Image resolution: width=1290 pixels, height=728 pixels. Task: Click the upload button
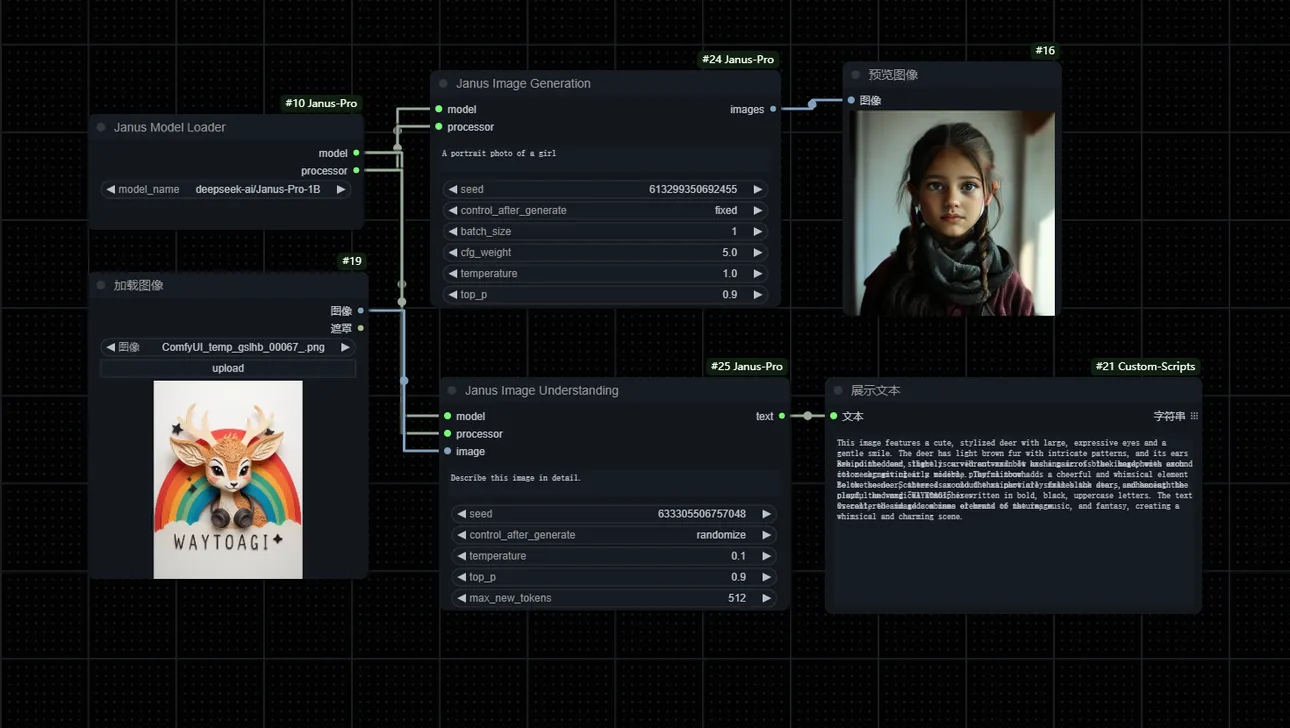point(228,368)
